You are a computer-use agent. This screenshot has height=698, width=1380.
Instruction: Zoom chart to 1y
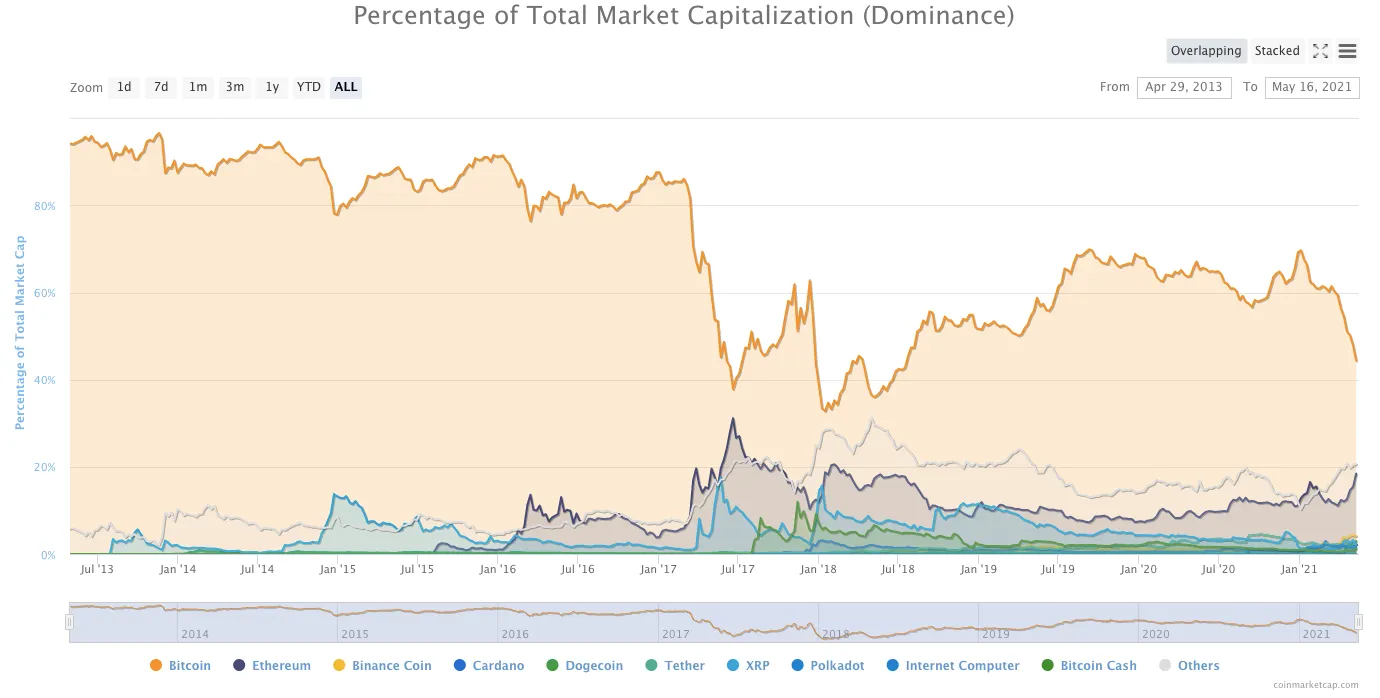[272, 87]
